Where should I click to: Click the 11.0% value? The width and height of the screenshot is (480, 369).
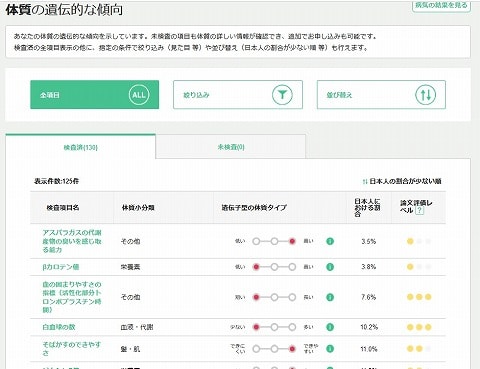point(369,349)
